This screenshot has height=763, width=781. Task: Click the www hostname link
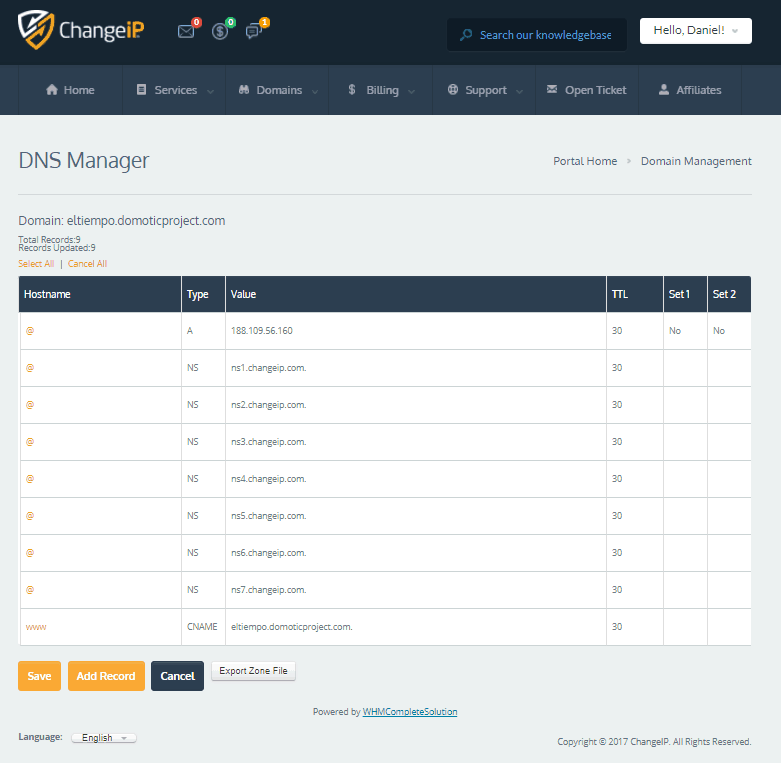(x=36, y=627)
